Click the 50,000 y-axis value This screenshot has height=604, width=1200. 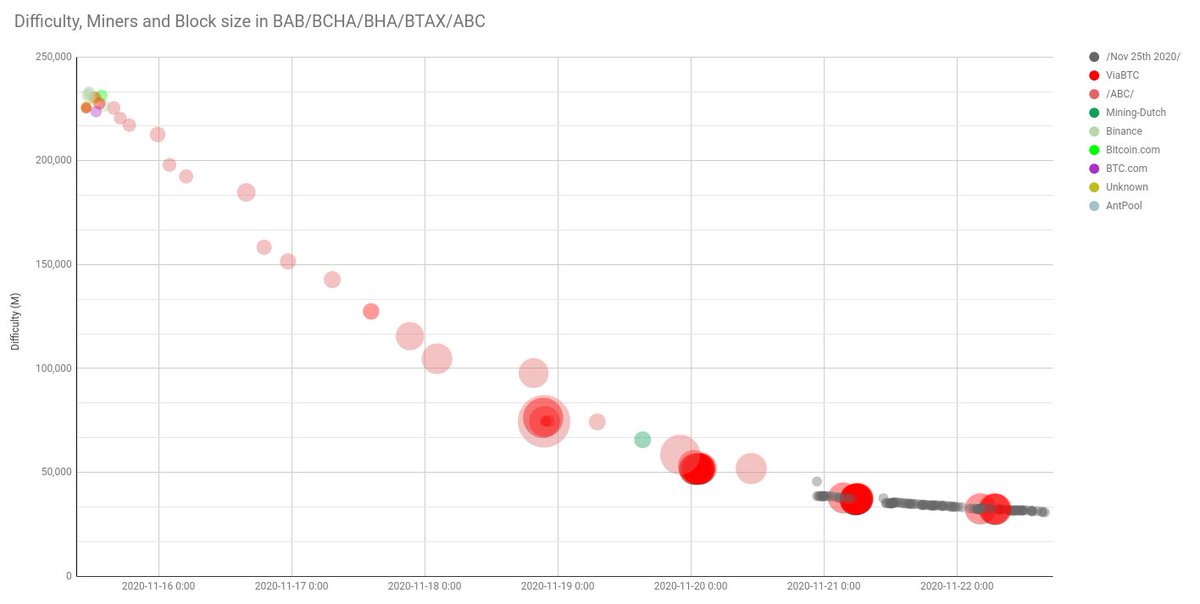pyautogui.click(x=55, y=472)
